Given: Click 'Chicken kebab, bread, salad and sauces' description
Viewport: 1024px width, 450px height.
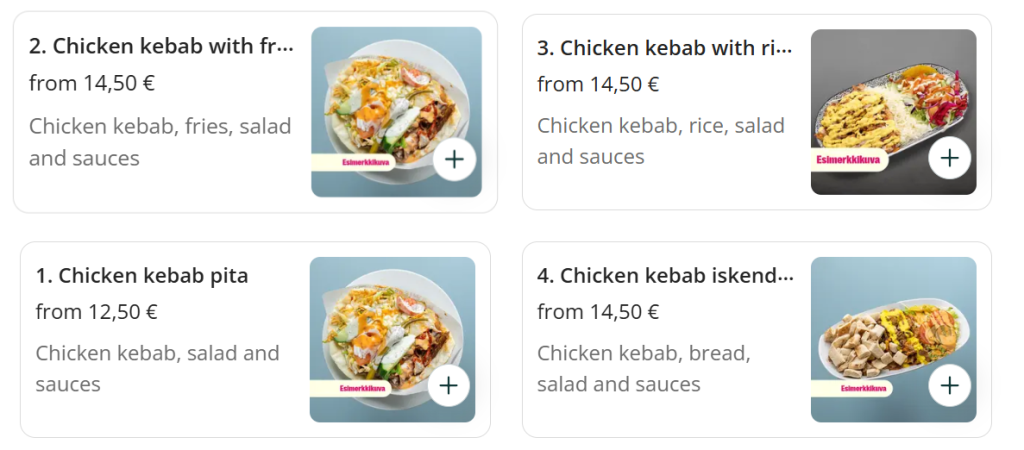Looking at the screenshot, I should click(643, 368).
